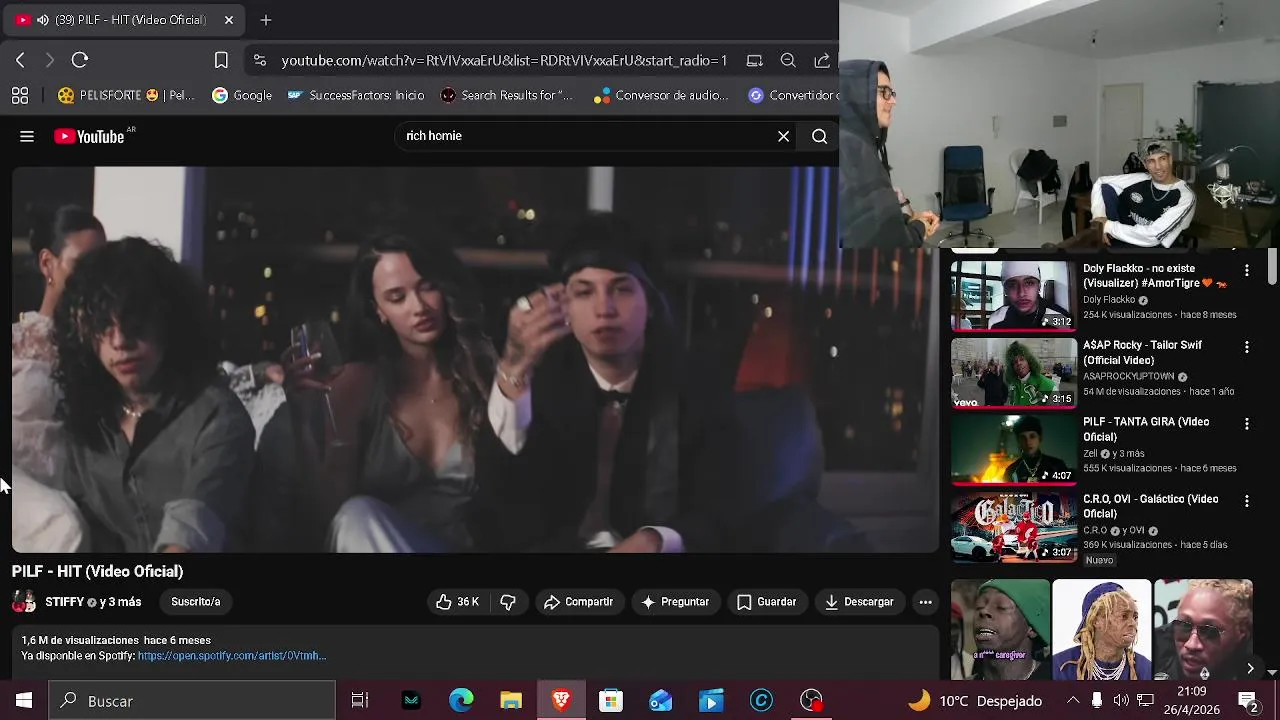Open more actions three-dot menu under video
The image size is (1280, 720).
pos(925,602)
